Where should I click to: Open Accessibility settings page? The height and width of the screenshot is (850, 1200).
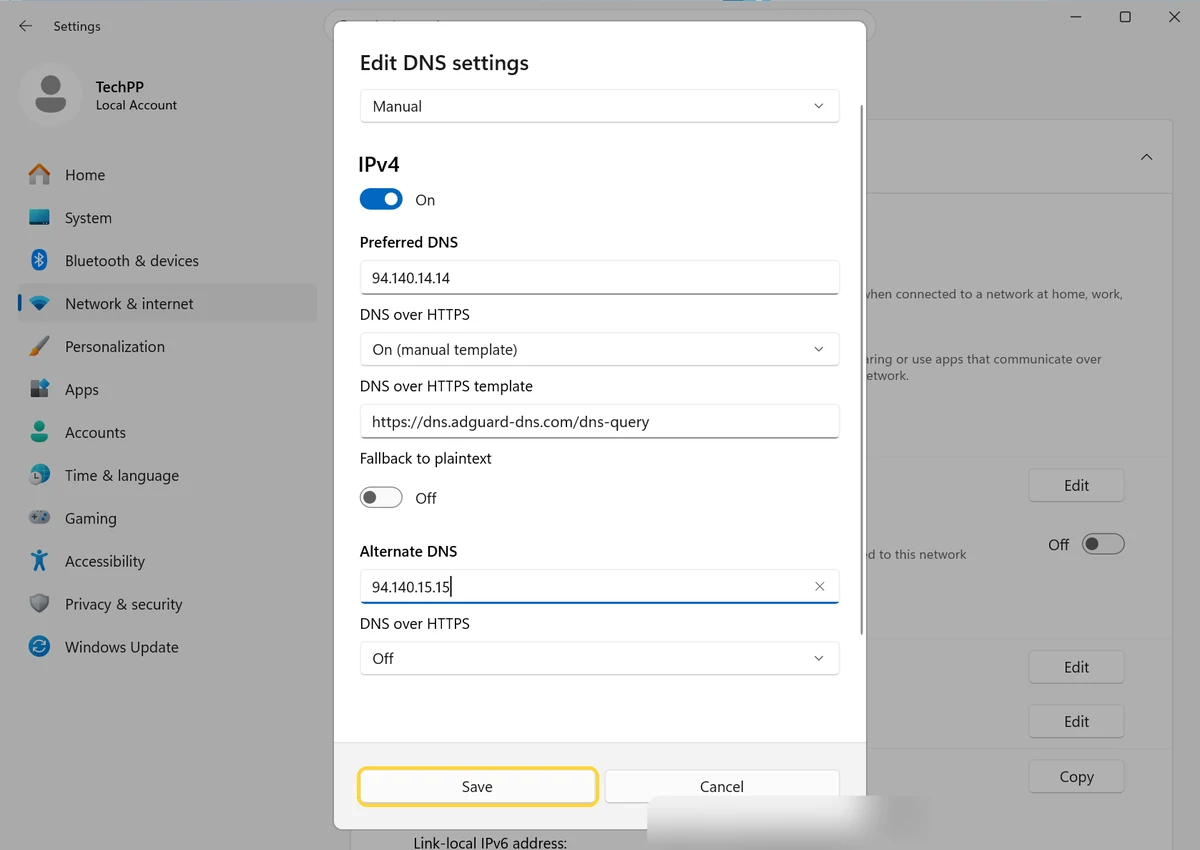pos(168,561)
